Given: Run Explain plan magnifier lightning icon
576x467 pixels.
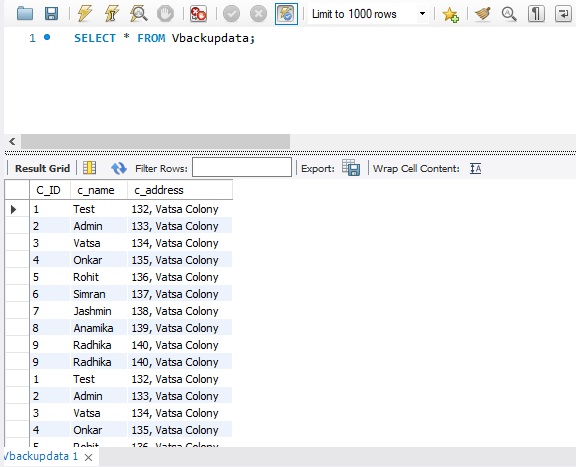Looking at the screenshot, I should point(139,14).
